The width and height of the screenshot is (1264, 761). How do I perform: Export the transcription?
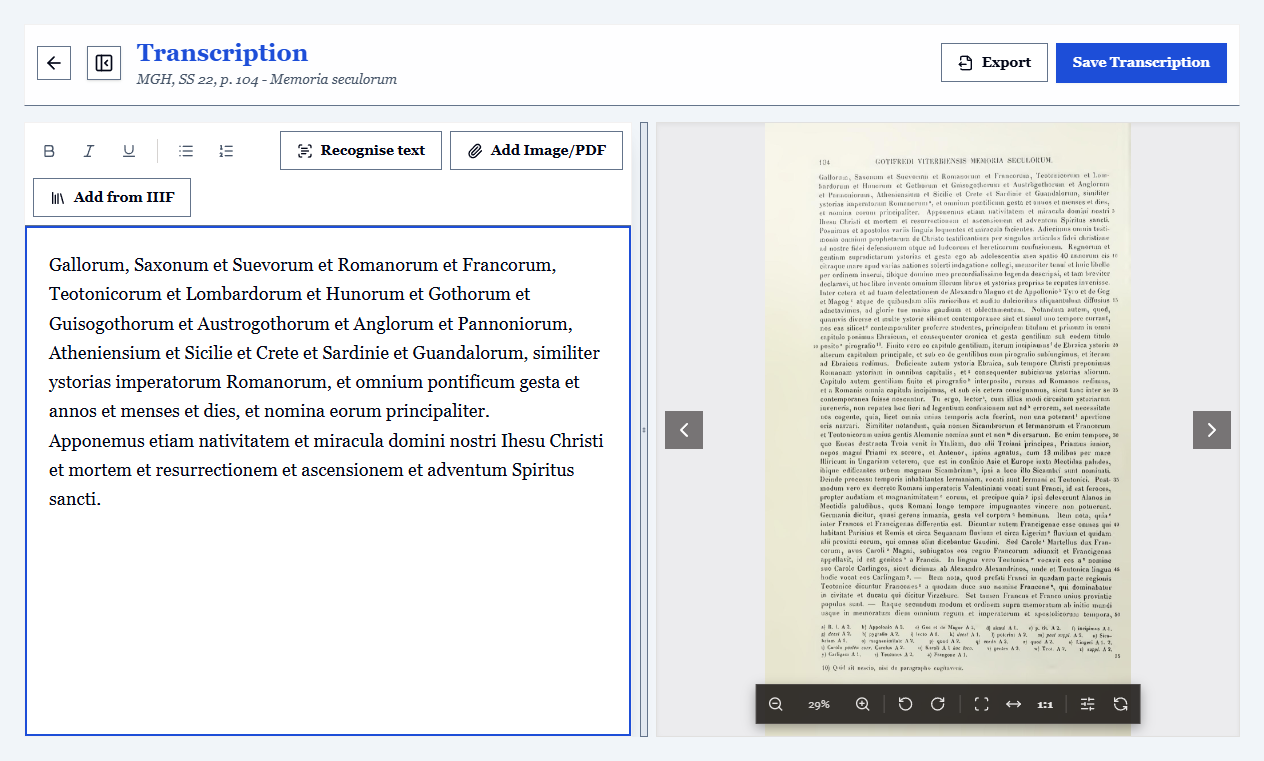[994, 63]
